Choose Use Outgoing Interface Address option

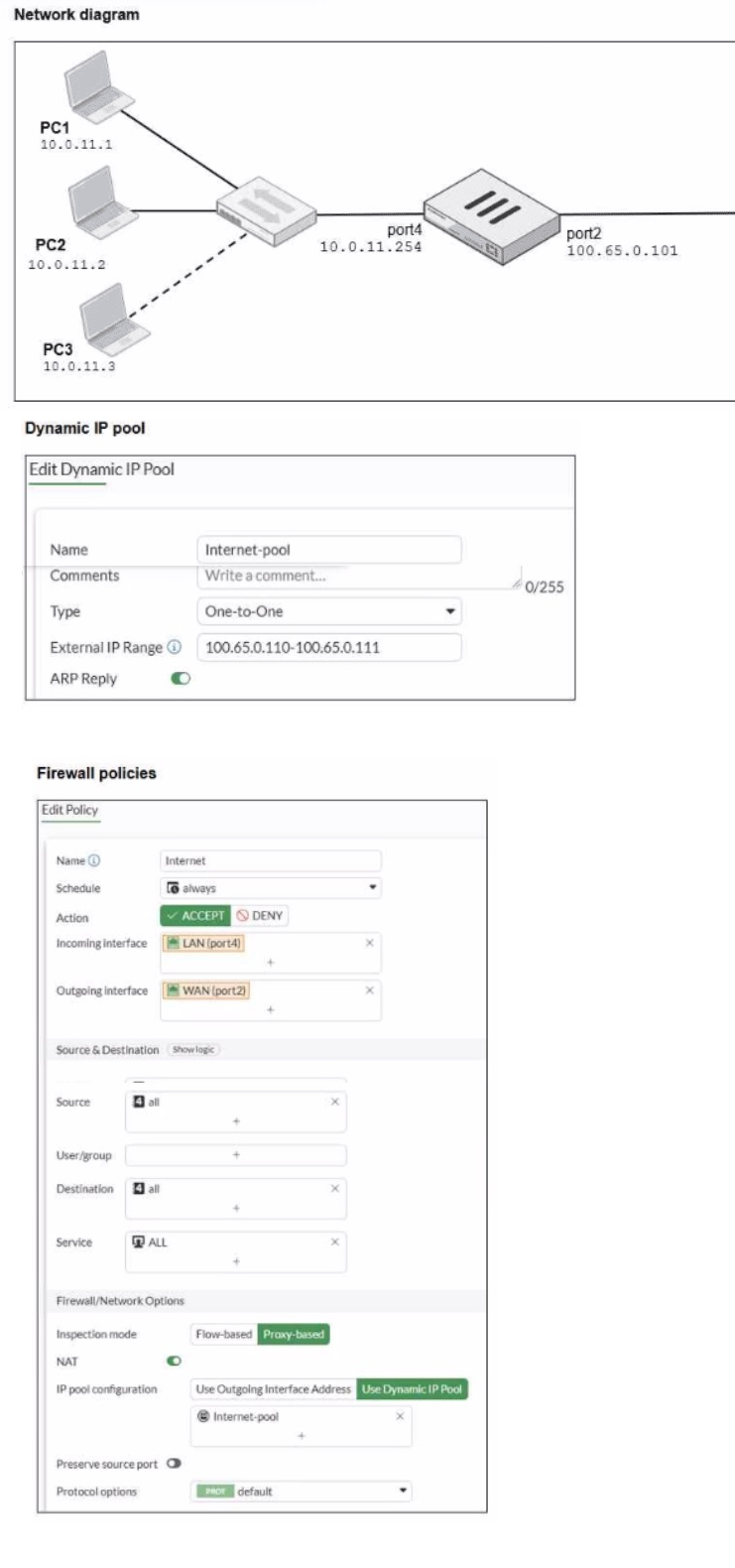click(274, 1389)
